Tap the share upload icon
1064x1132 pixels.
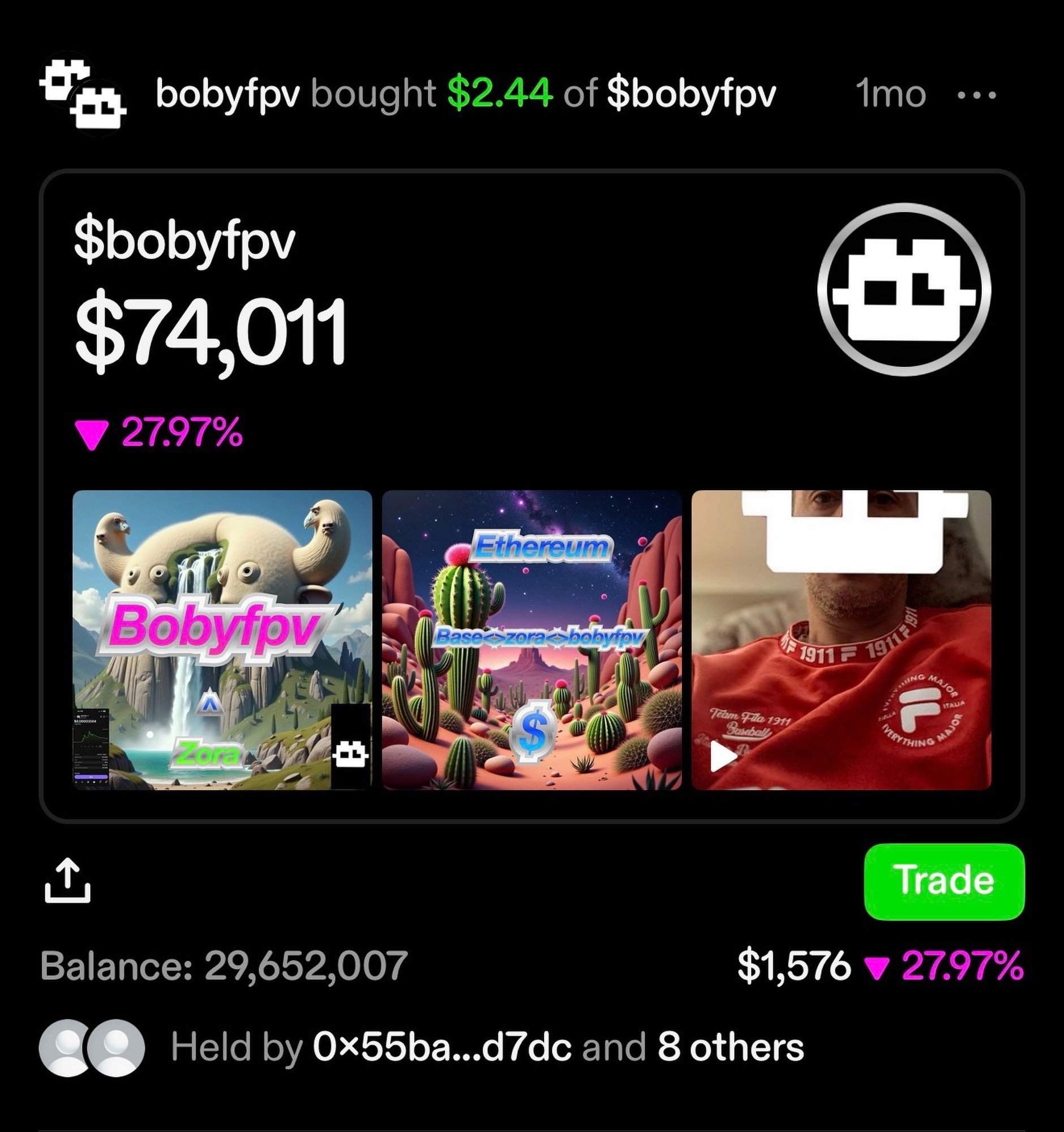click(x=67, y=881)
